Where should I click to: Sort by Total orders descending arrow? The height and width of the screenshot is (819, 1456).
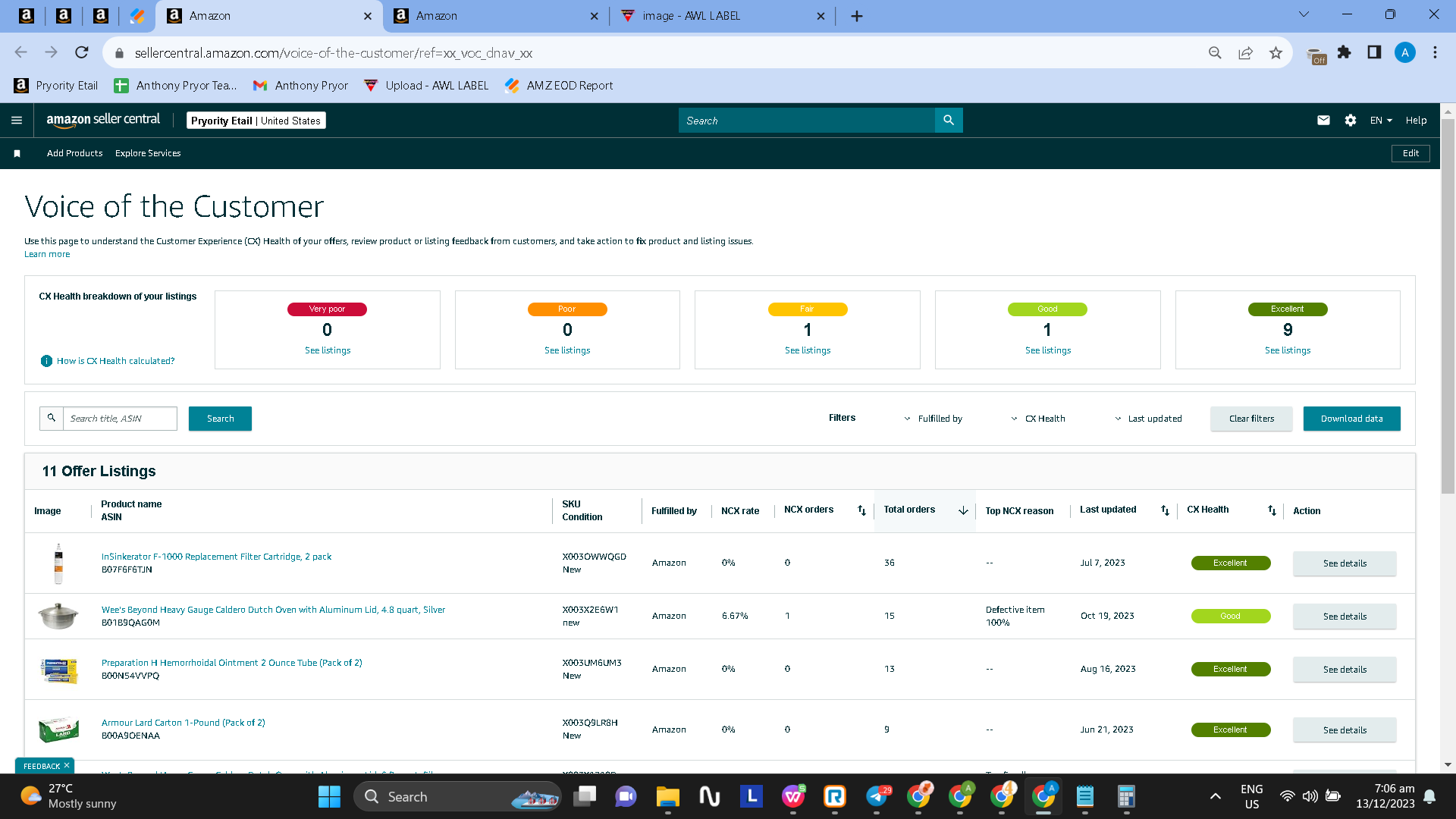963,510
